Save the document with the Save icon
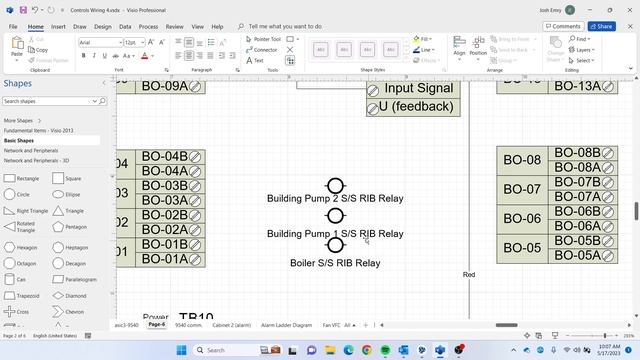The height and width of the screenshot is (360, 640). tap(23, 10)
